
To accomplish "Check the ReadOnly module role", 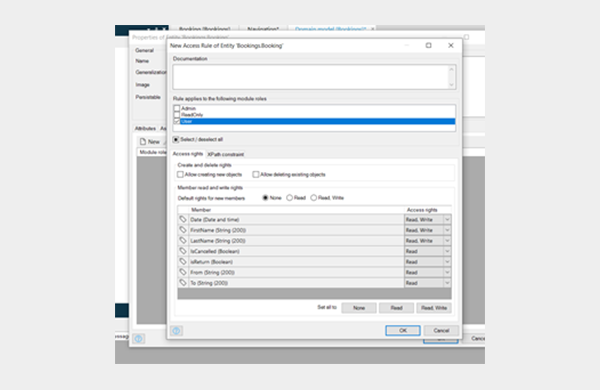I will point(177,114).
